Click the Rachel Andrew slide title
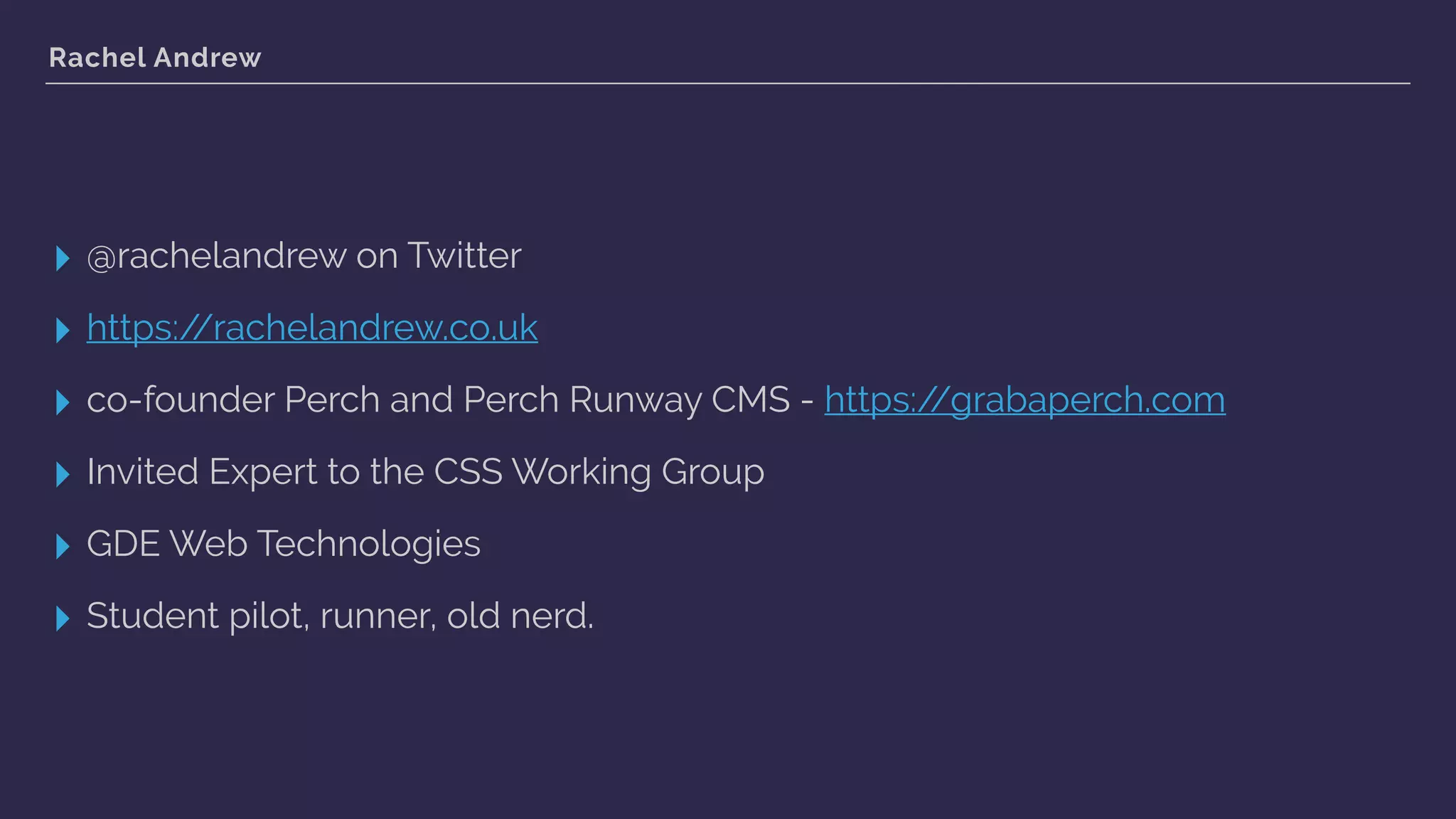 point(155,58)
